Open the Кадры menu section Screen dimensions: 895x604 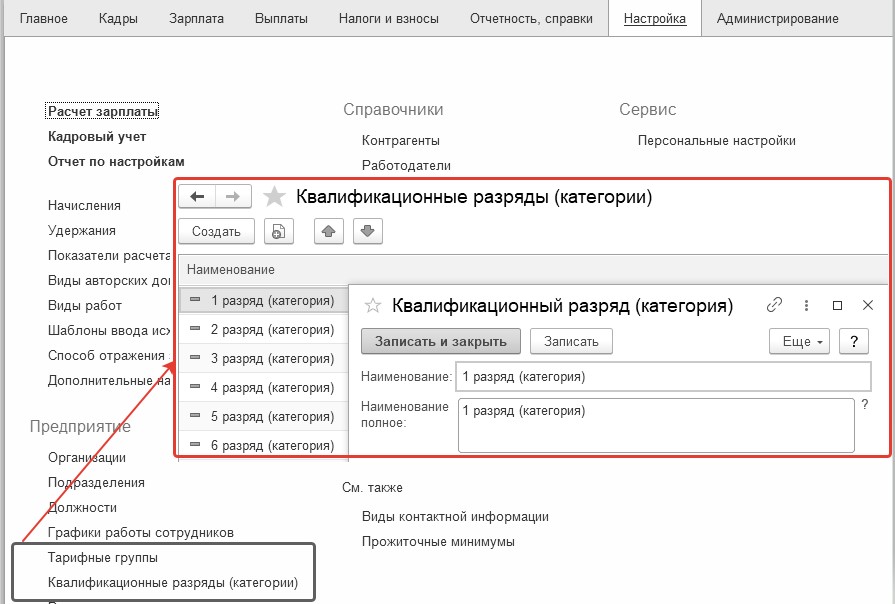click(118, 18)
